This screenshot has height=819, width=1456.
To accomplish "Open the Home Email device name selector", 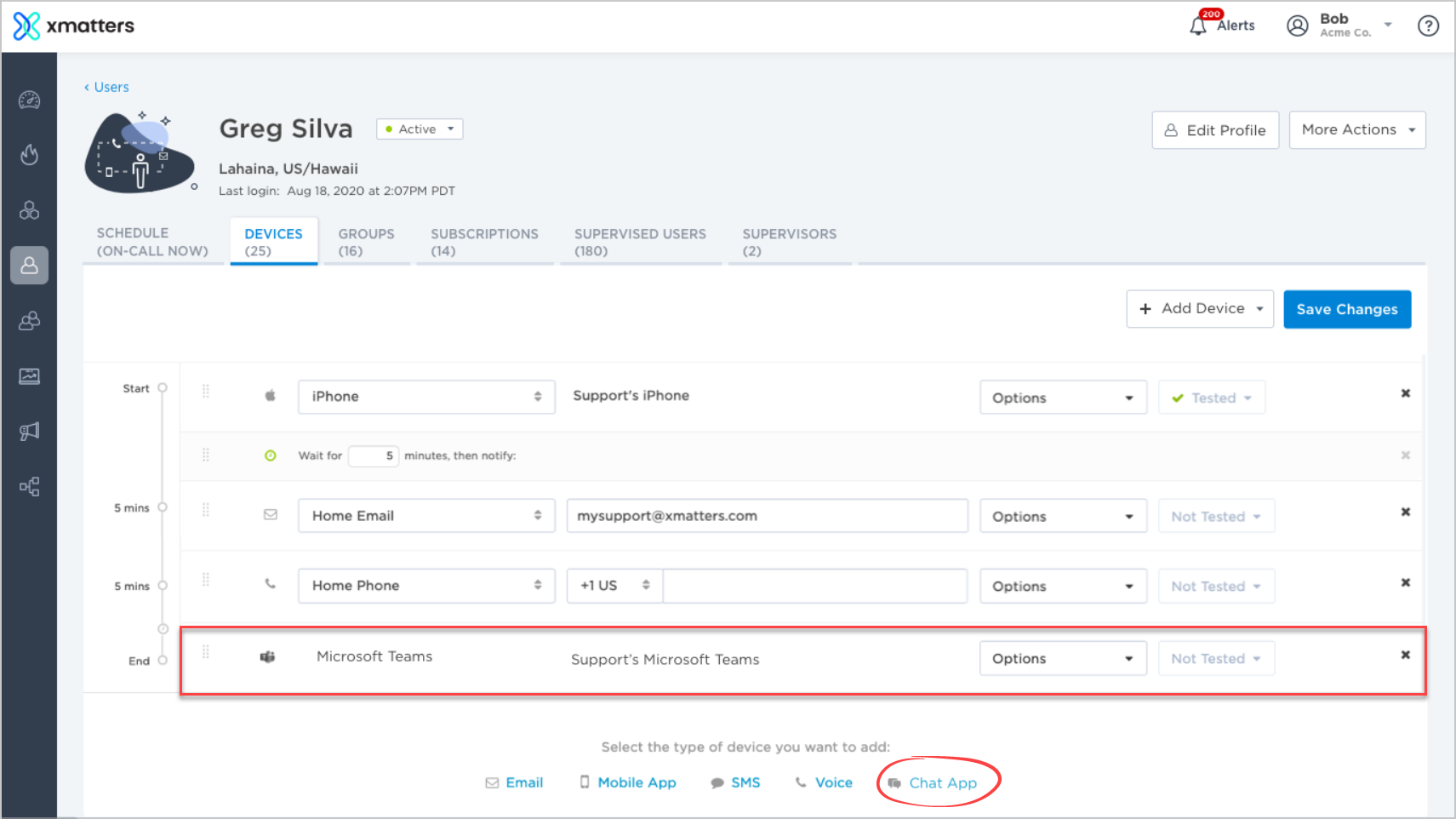I will (426, 516).
